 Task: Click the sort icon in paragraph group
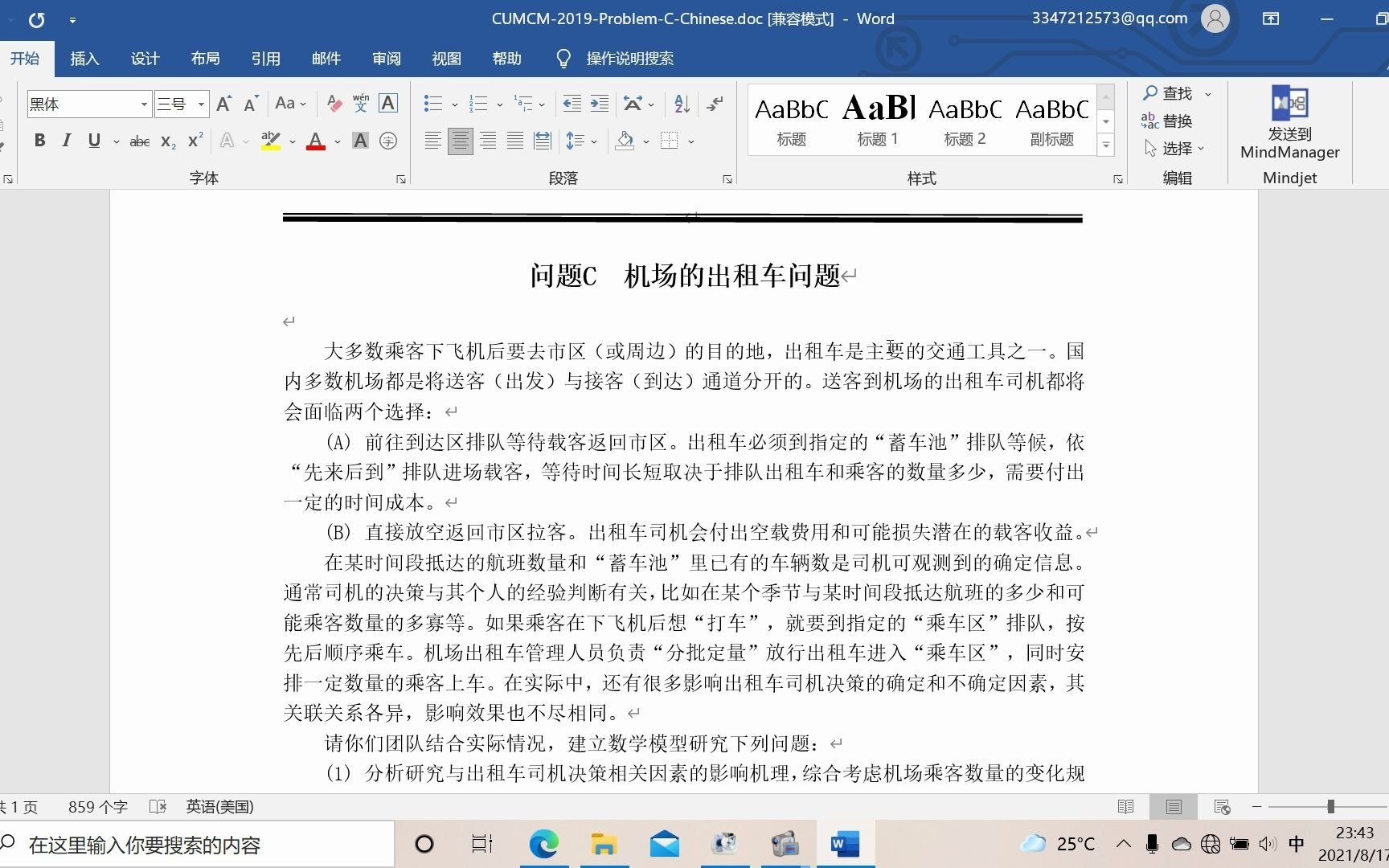[679, 104]
